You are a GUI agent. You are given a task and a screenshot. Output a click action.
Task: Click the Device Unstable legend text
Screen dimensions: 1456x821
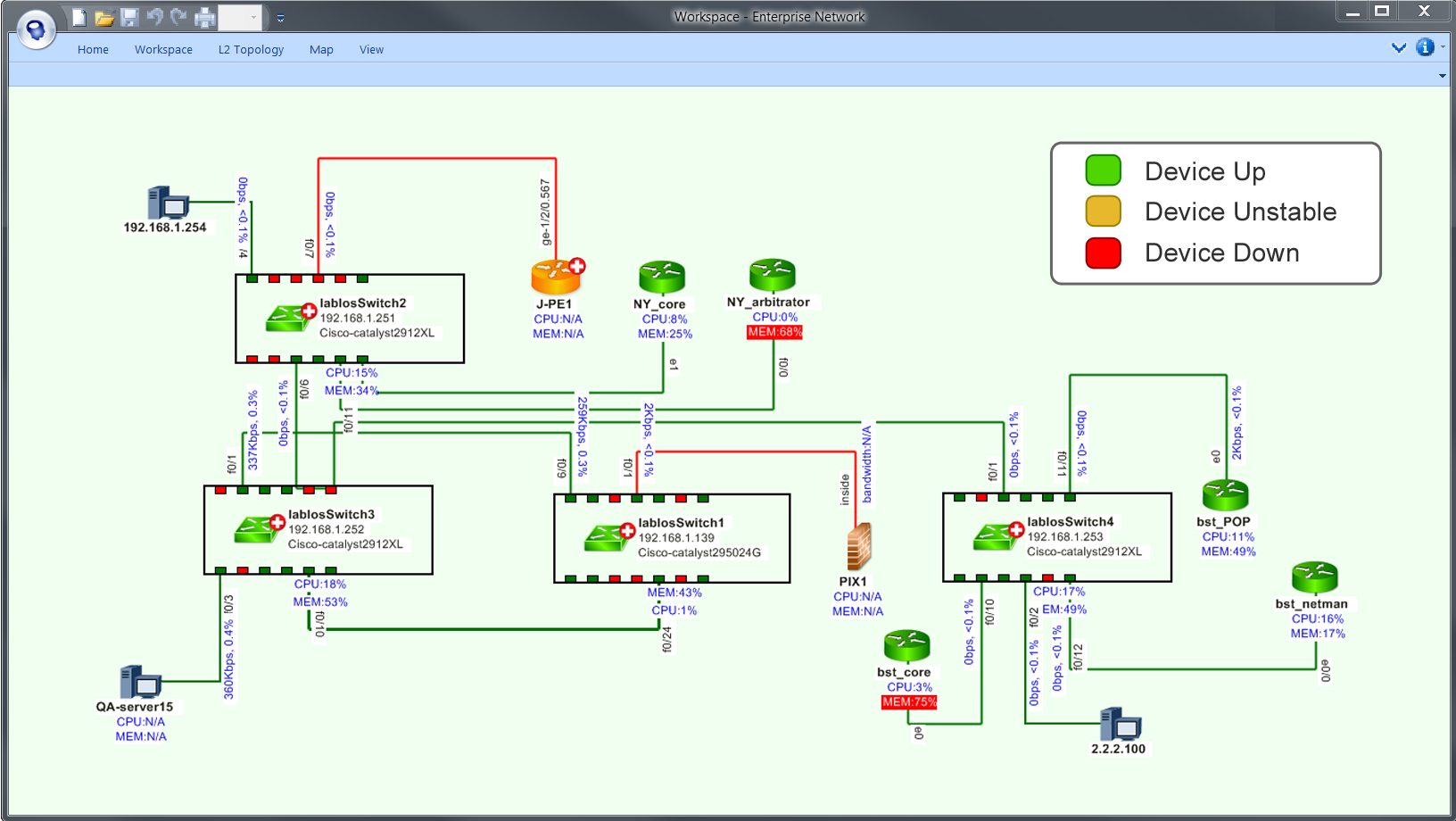(1240, 211)
